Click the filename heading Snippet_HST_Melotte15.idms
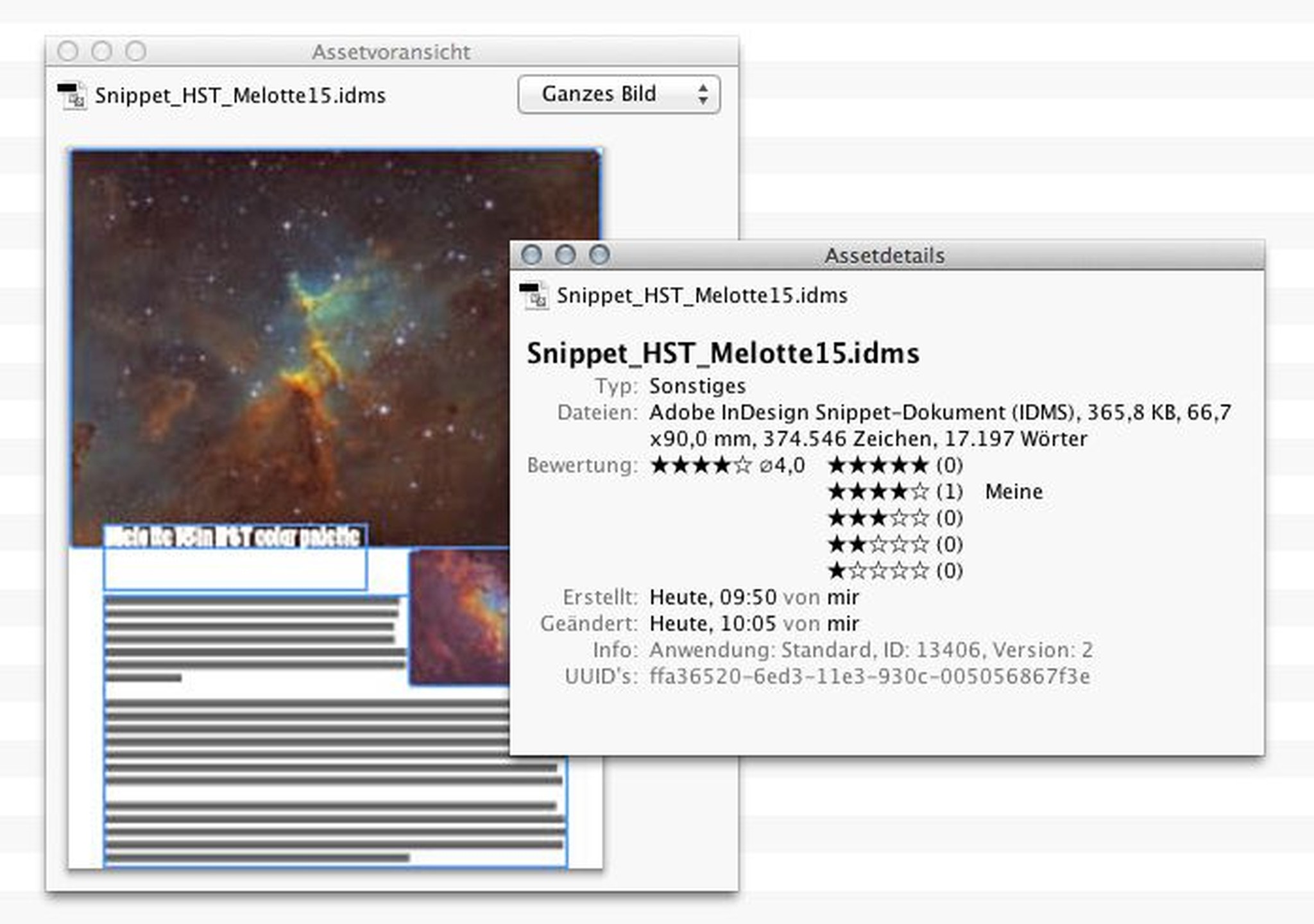Image resolution: width=1314 pixels, height=924 pixels. 723,353
